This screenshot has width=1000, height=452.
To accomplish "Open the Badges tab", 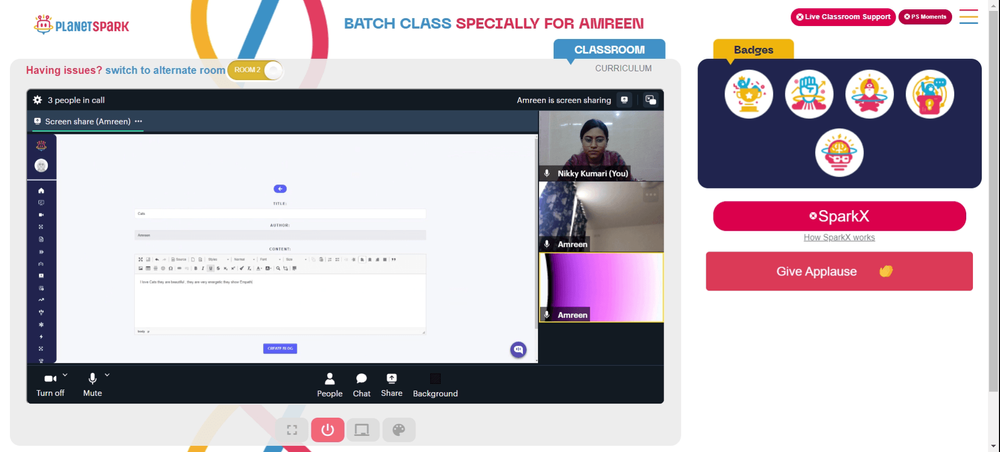I will click(753, 50).
